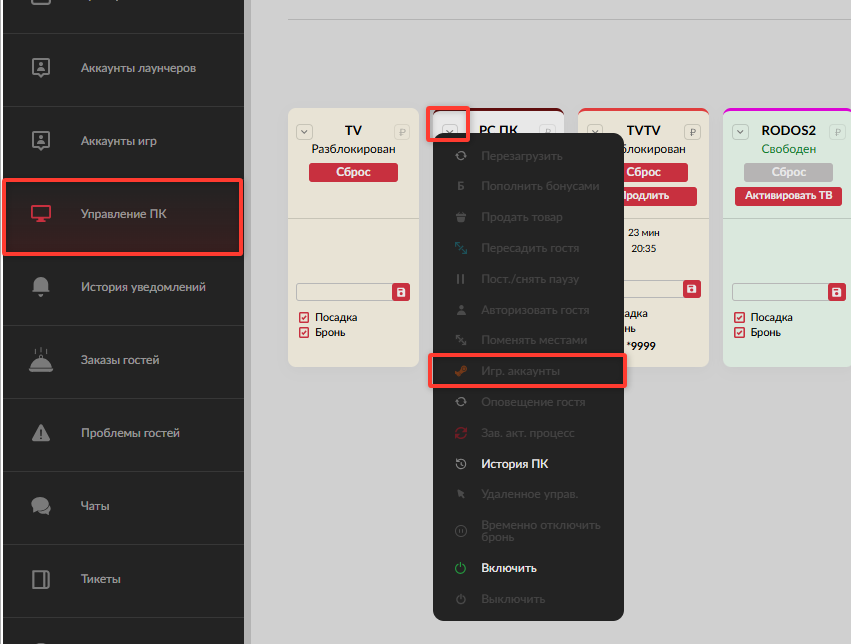851x644 pixels.
Task: Click the comment input field on TVTV card
Action: (653, 289)
